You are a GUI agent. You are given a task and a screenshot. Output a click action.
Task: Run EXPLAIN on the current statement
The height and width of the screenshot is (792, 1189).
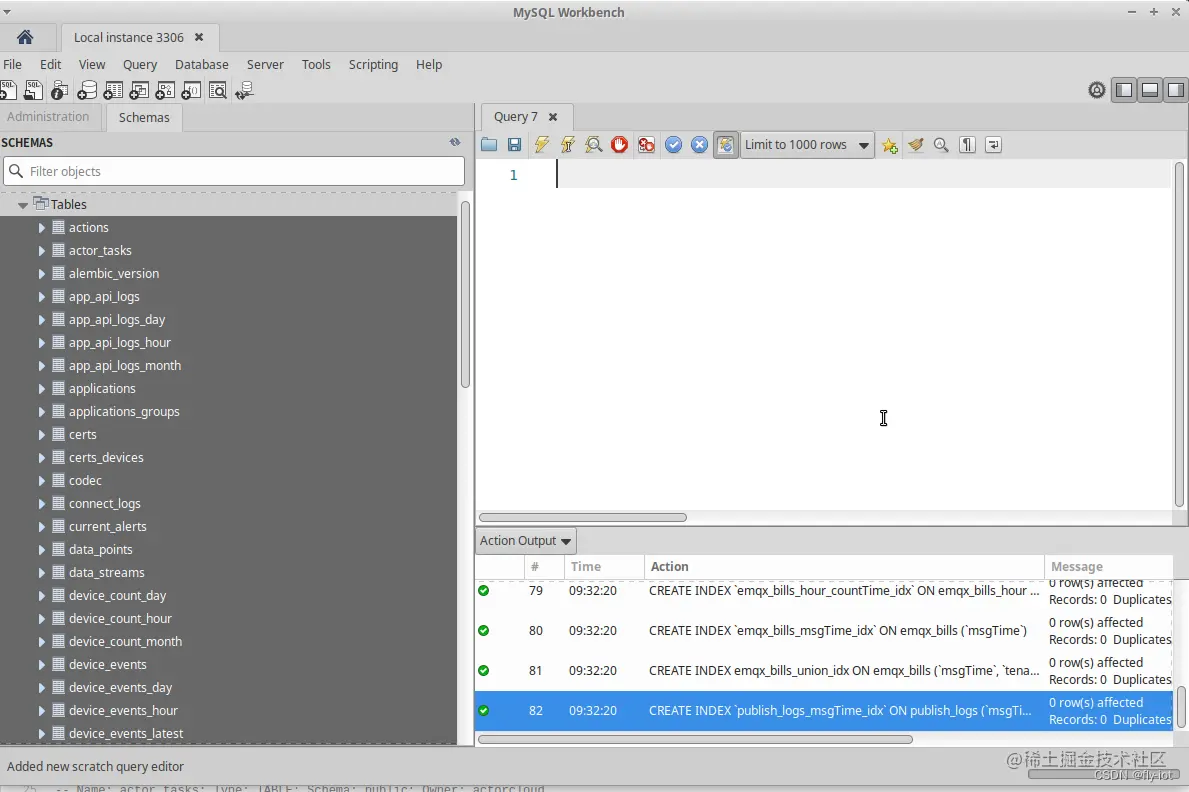point(594,145)
